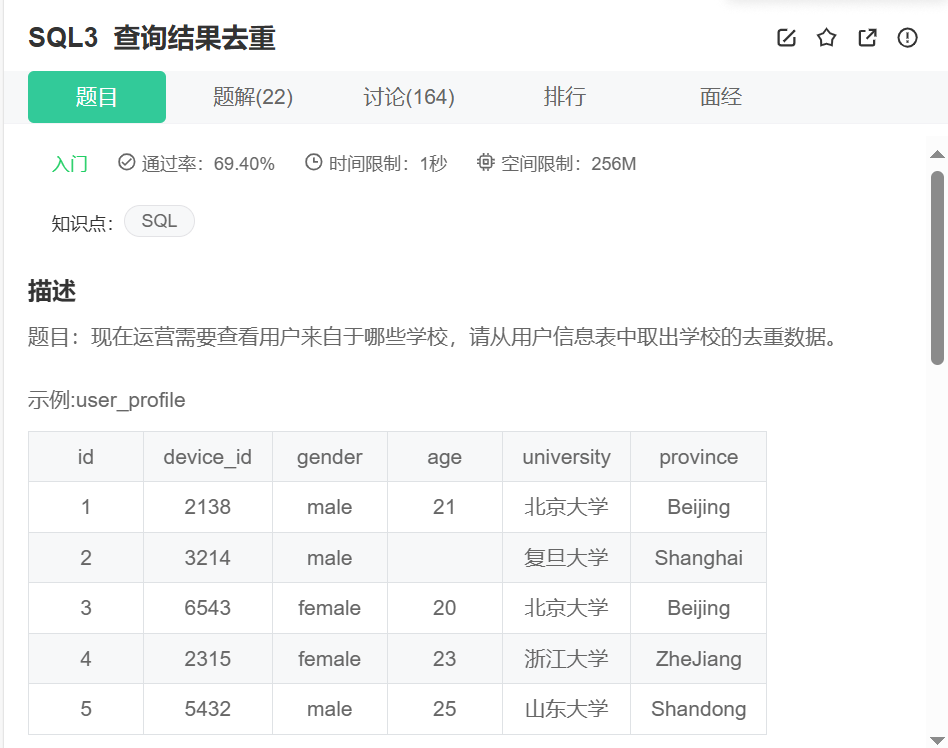Click the 描述 section heading

click(52, 291)
